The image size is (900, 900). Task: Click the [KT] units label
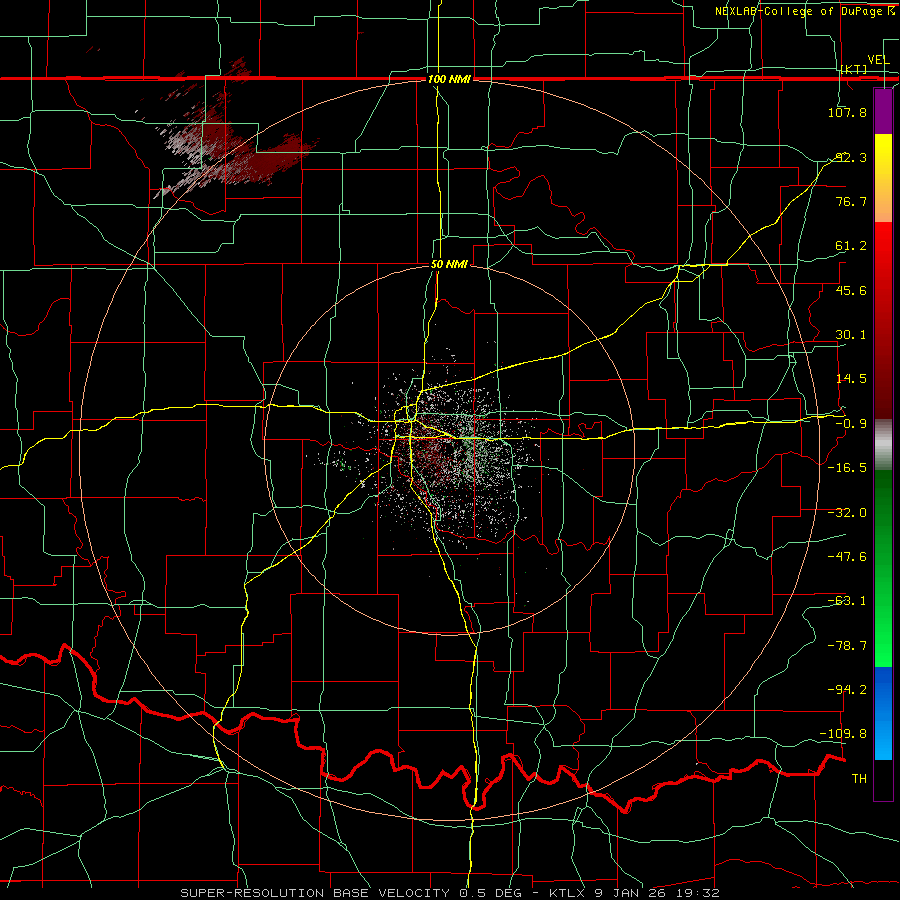pos(854,69)
